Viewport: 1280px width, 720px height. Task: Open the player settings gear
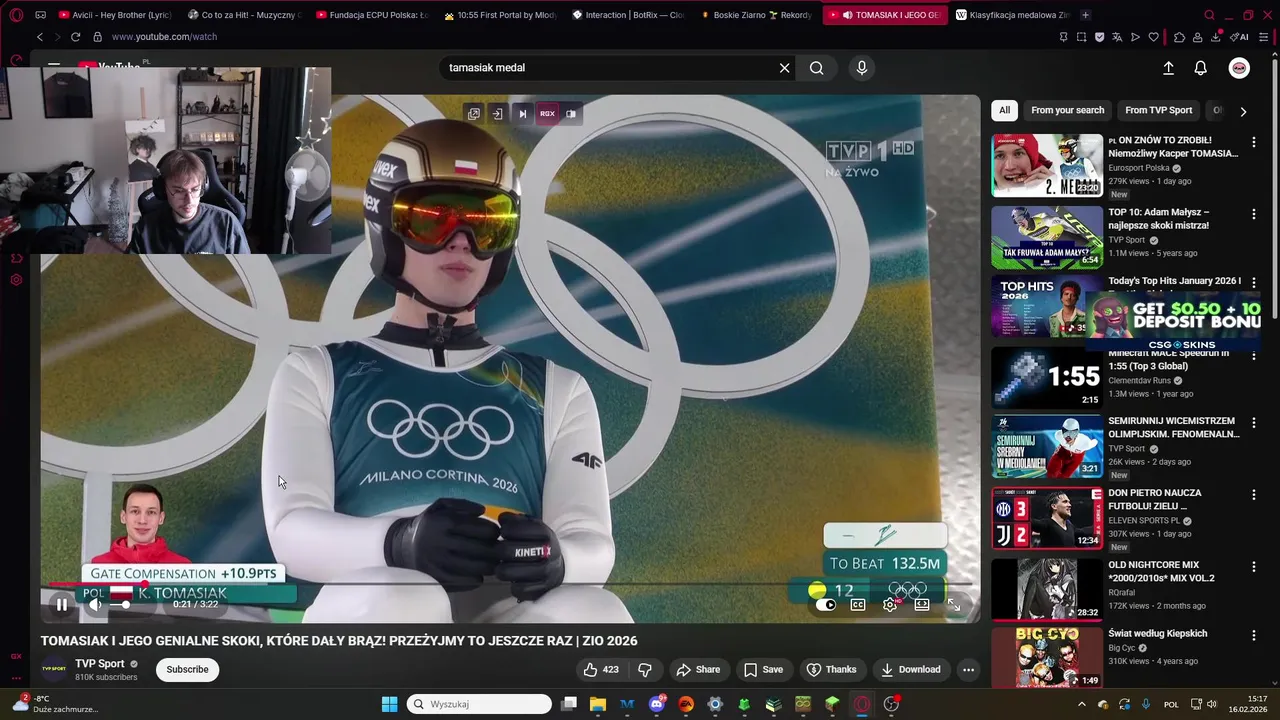[x=890, y=604]
